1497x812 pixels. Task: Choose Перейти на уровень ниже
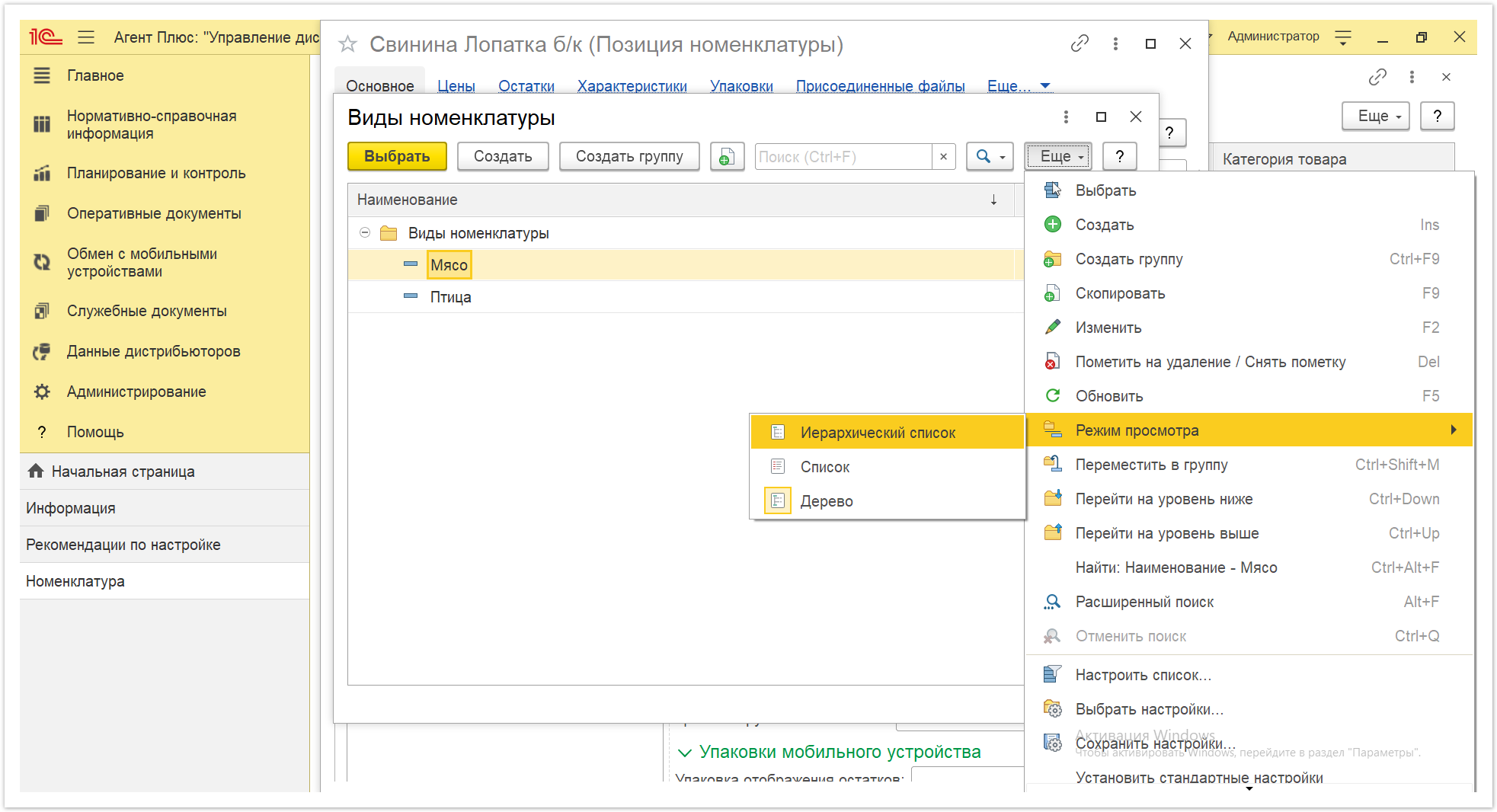[1249, 499]
